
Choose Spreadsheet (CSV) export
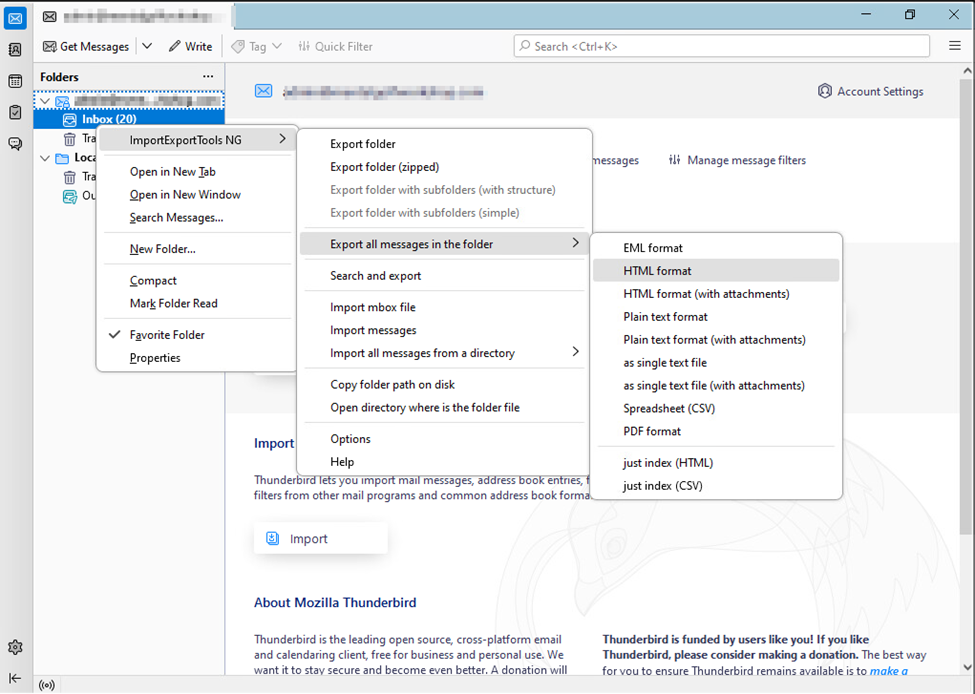[716, 409]
